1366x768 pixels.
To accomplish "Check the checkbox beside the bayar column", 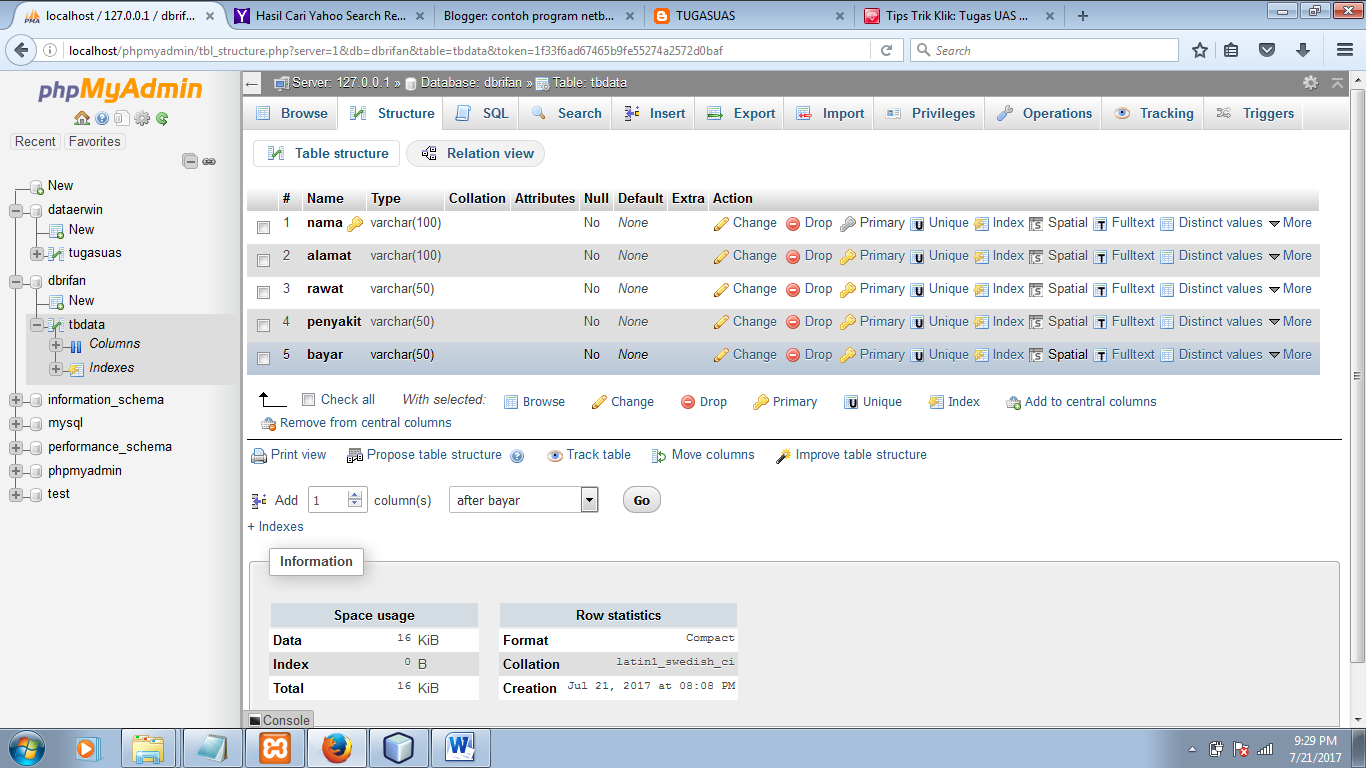I will (263, 358).
